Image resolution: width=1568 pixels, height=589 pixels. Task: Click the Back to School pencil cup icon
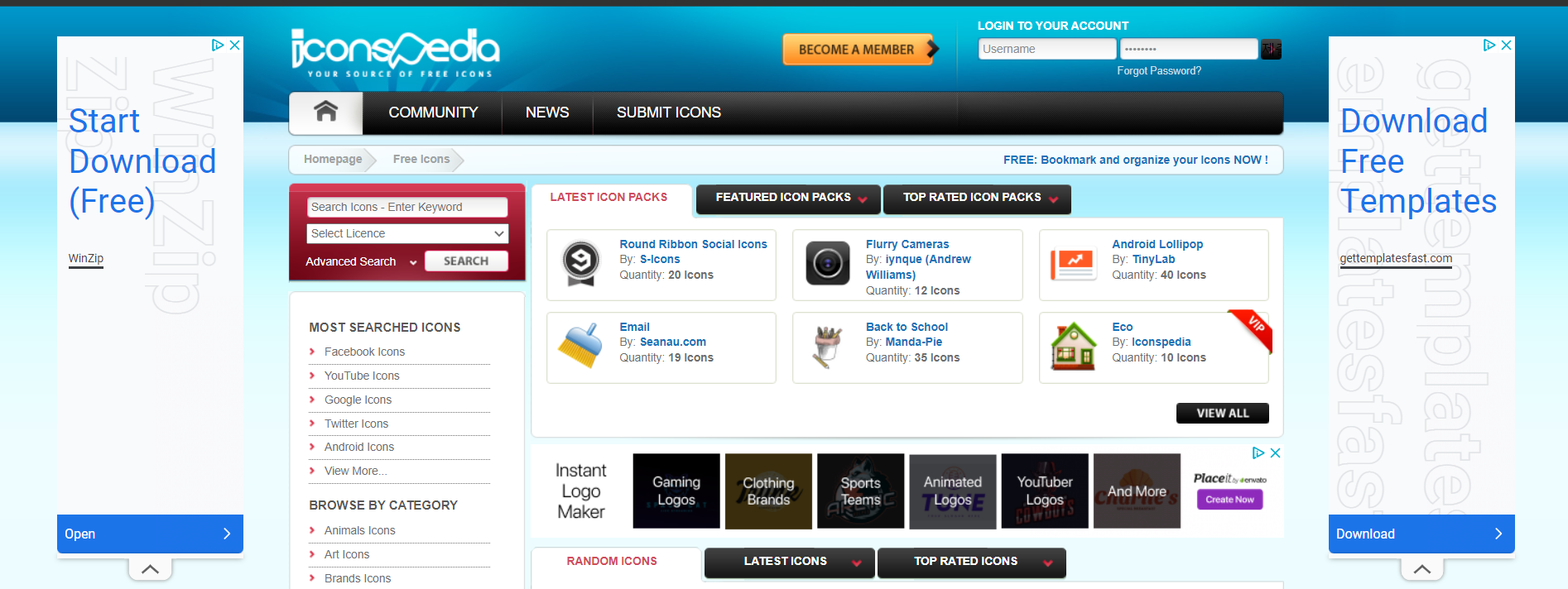click(x=828, y=346)
